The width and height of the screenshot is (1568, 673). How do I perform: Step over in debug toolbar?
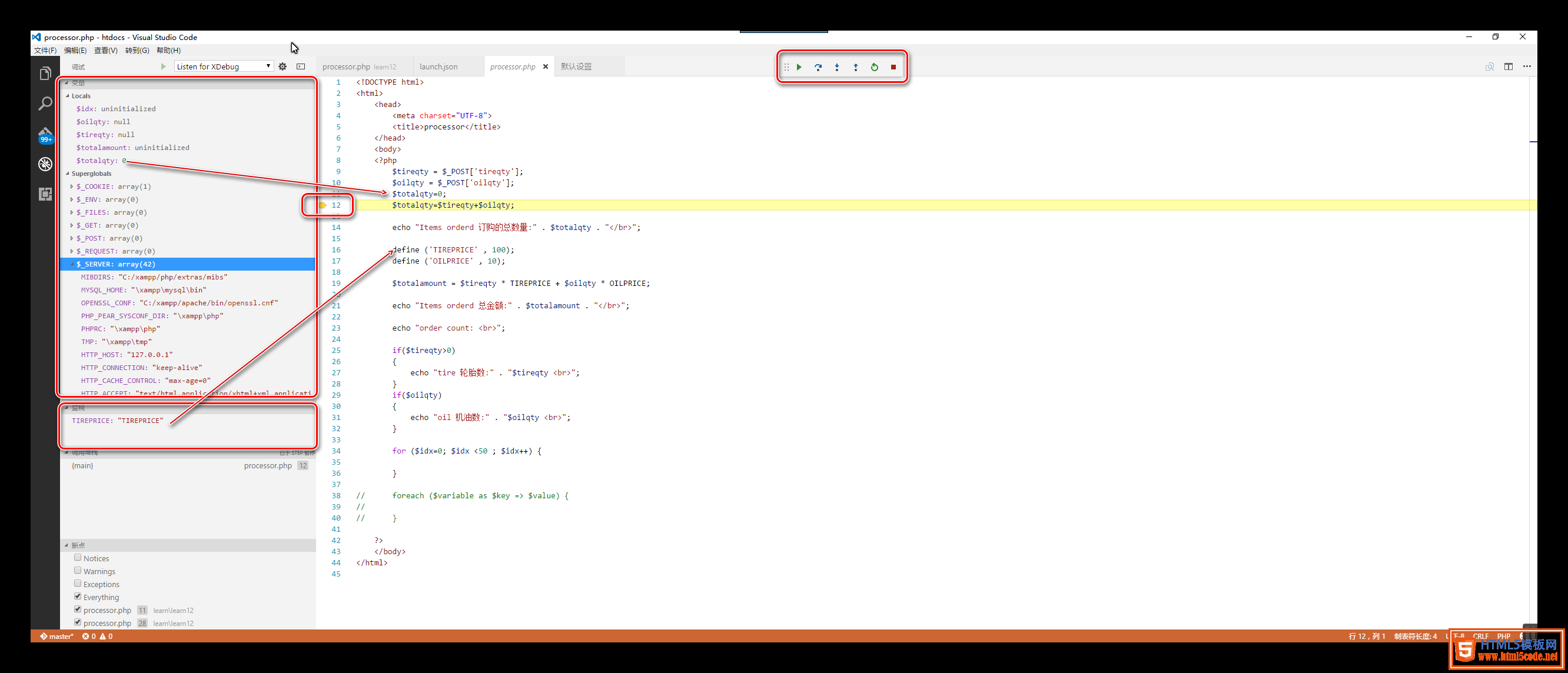(x=818, y=67)
